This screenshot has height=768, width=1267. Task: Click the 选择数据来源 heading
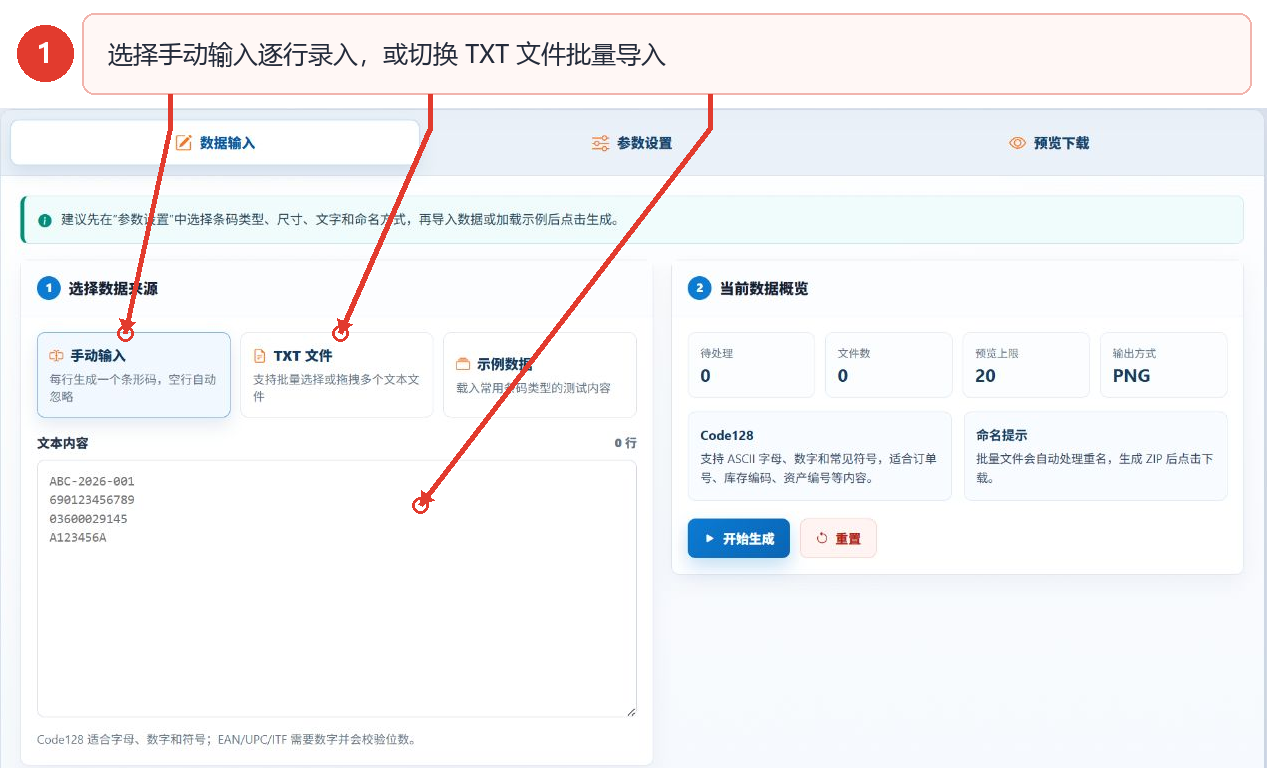click(113, 289)
